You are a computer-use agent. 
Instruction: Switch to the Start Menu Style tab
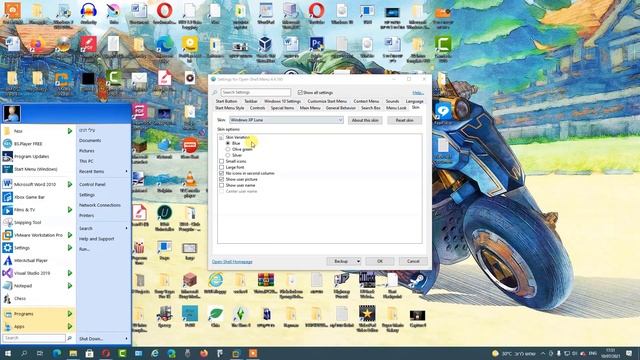pos(229,108)
